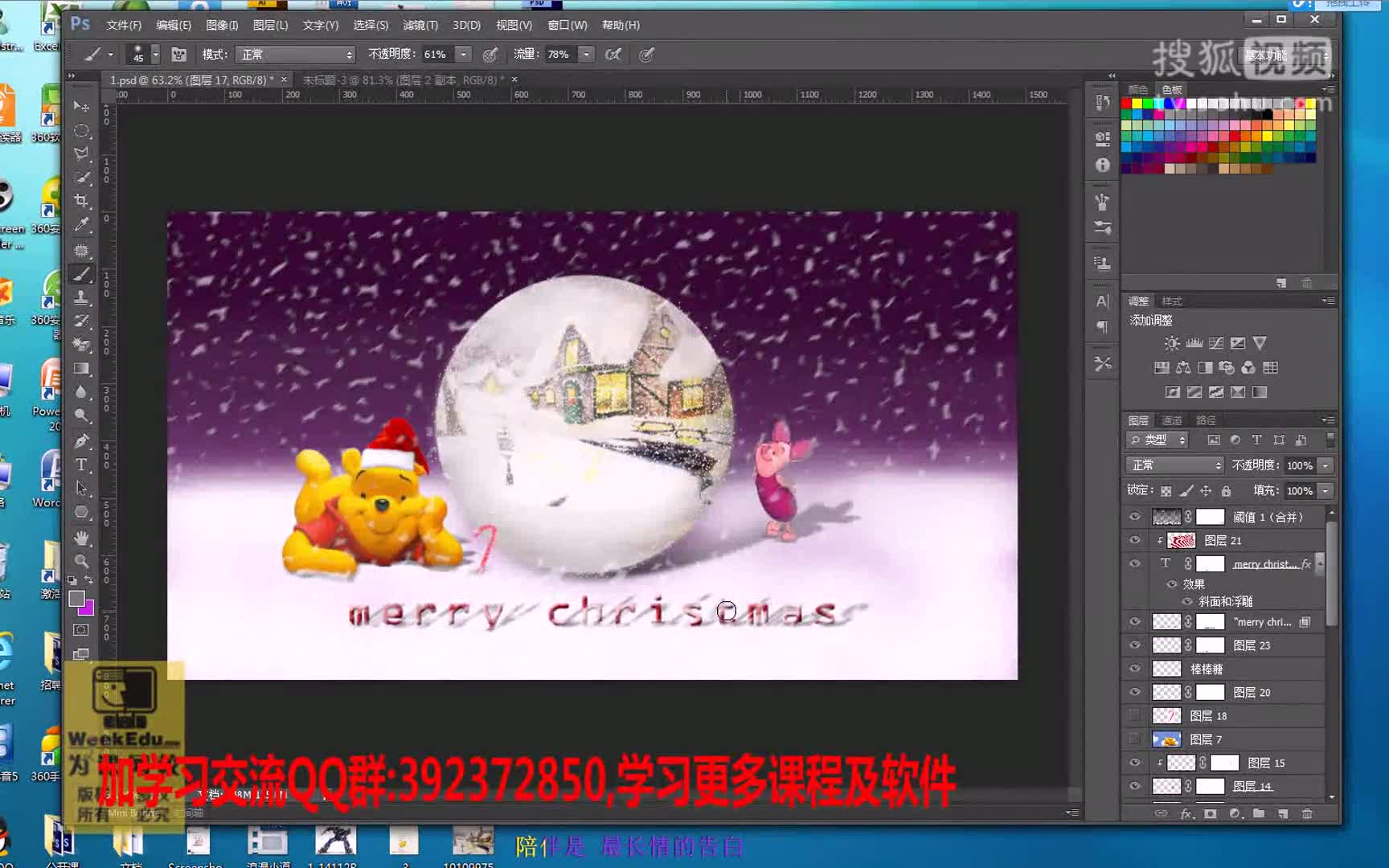
Task: Select the Move tool
Action: click(x=81, y=106)
